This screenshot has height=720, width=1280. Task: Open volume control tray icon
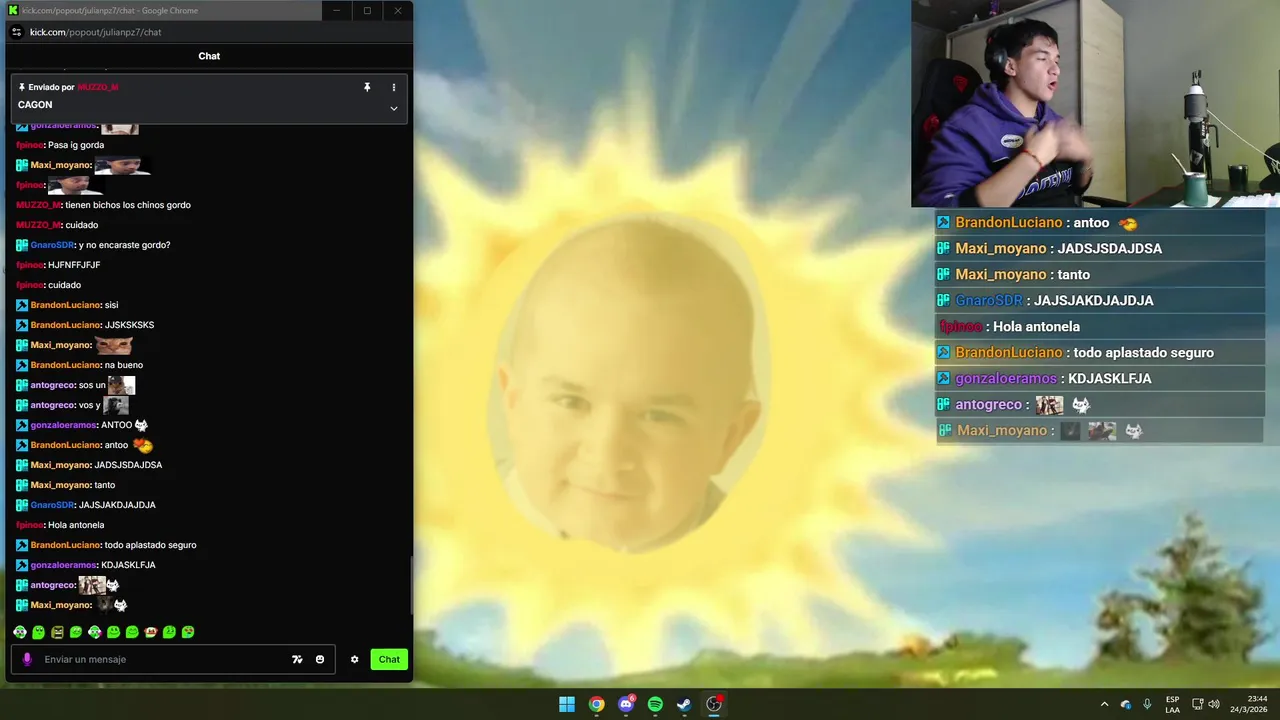pyautogui.click(x=1214, y=704)
